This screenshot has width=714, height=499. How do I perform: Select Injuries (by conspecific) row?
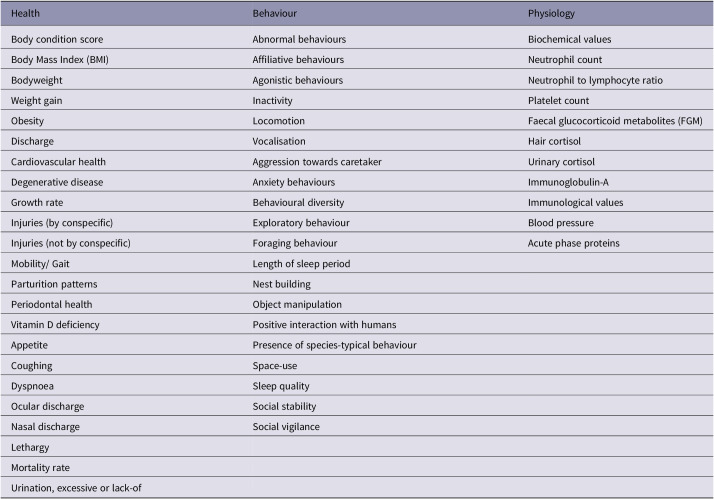357,223
